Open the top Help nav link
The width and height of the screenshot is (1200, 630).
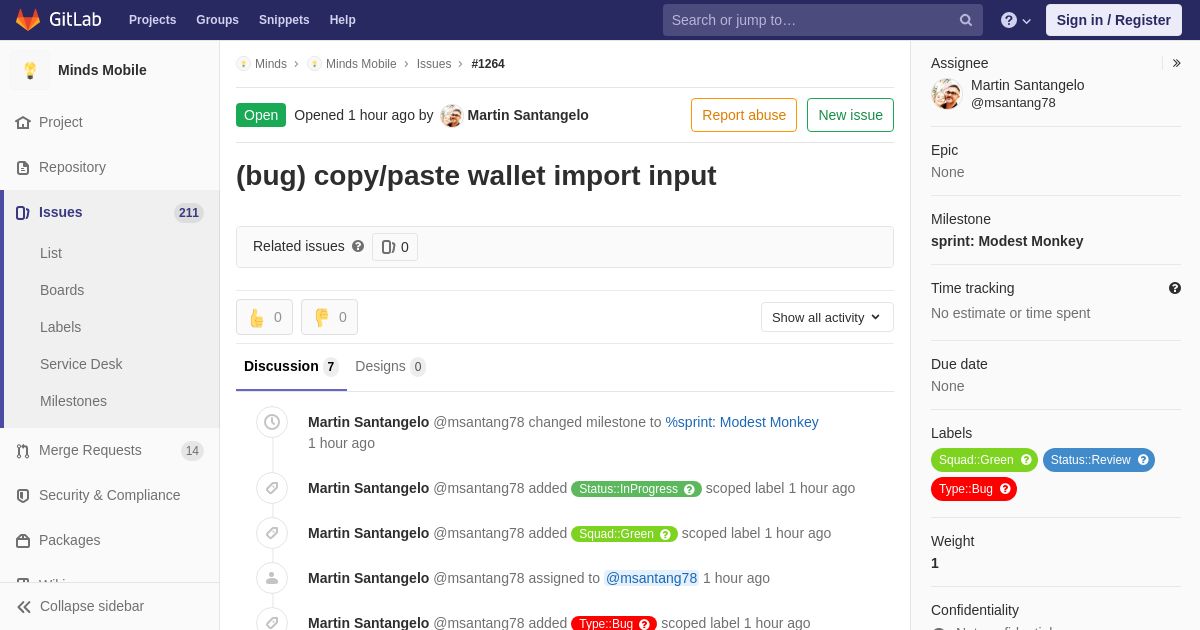coord(343,20)
